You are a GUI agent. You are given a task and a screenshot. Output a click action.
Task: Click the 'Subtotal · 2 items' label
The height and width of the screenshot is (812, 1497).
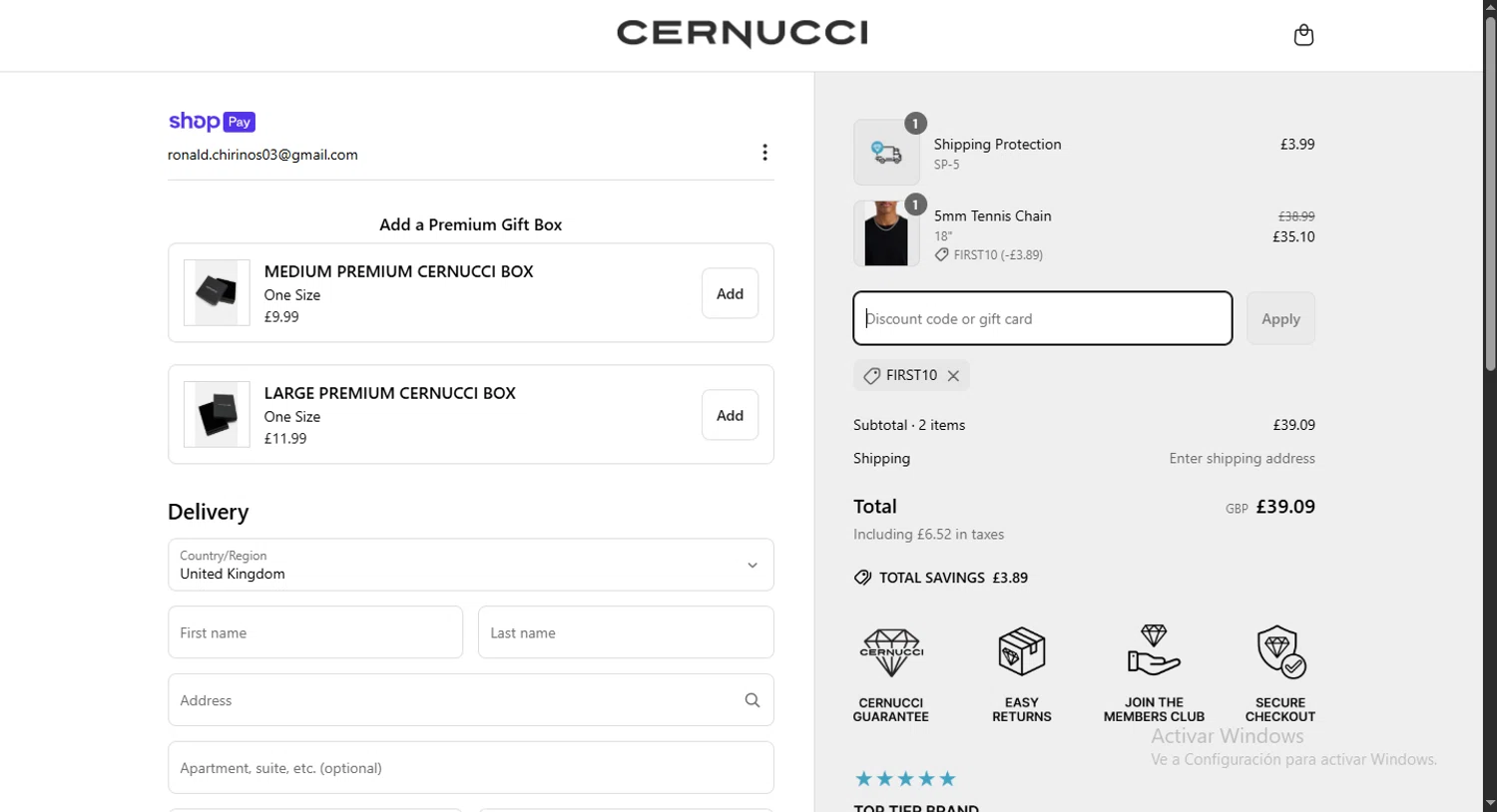(909, 425)
